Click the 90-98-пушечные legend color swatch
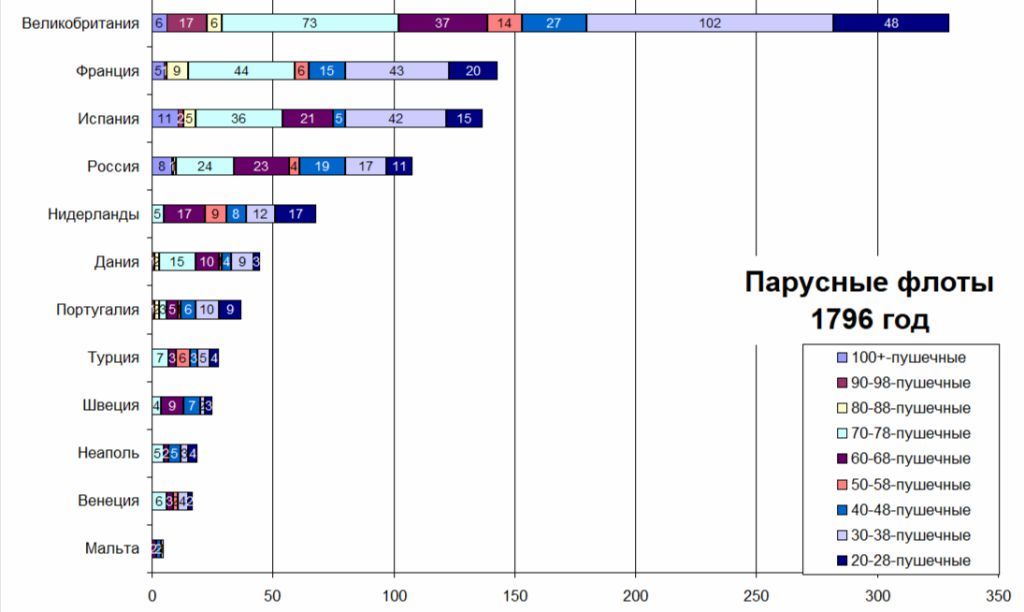Viewport: 1024px width, 612px height. [842, 383]
